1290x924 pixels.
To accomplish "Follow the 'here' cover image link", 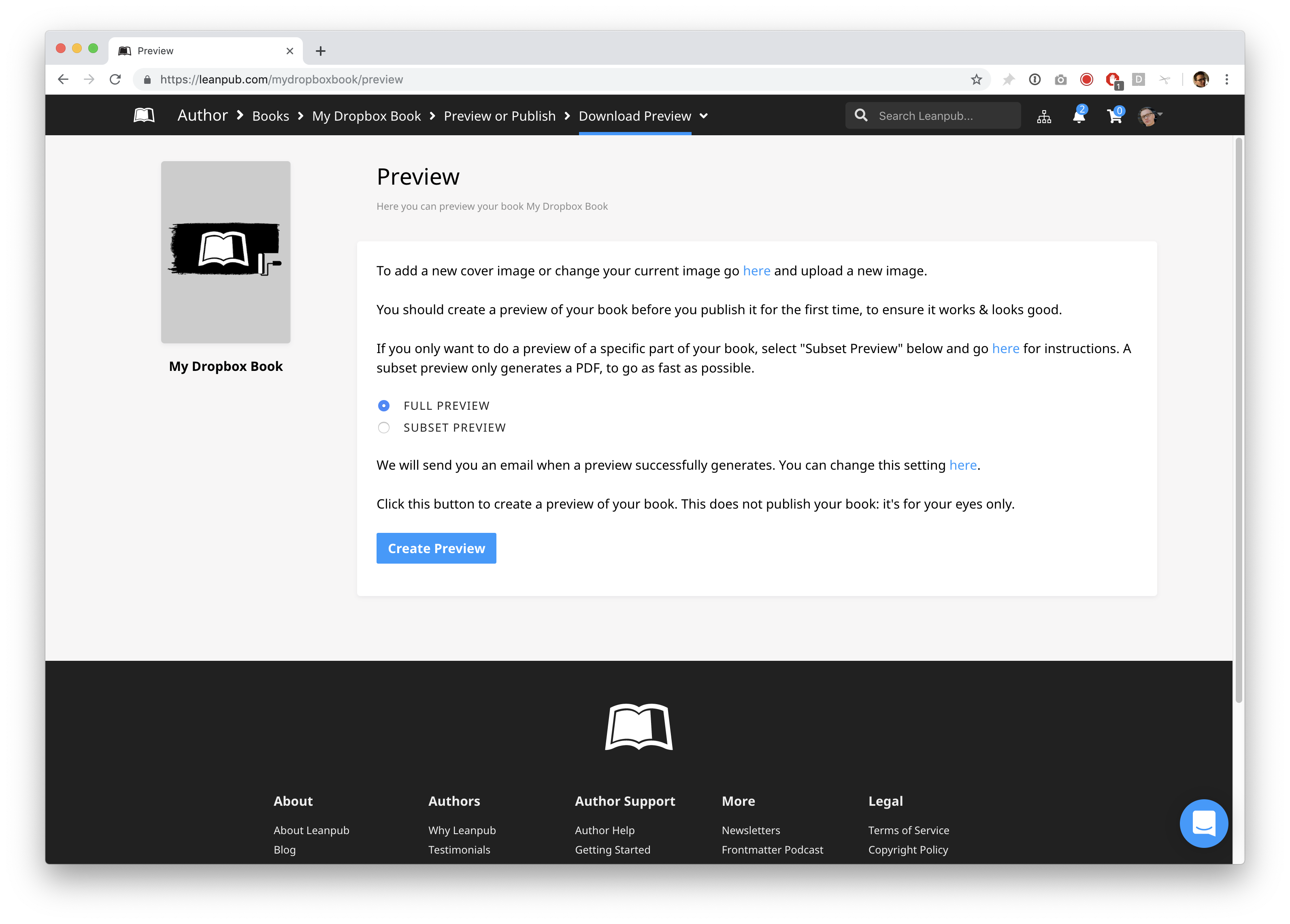I will click(x=756, y=271).
